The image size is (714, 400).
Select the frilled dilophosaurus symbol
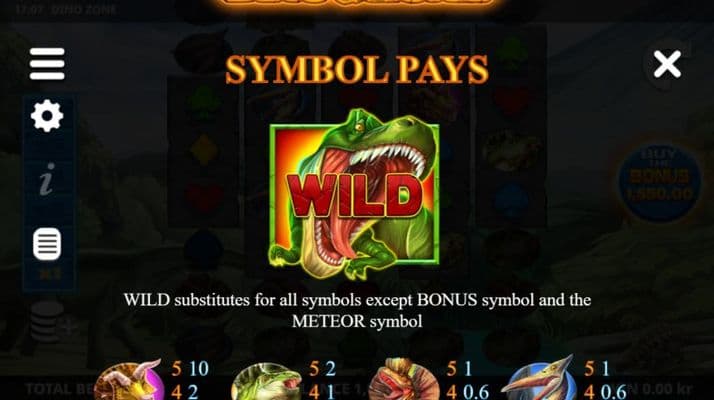pos(403,380)
